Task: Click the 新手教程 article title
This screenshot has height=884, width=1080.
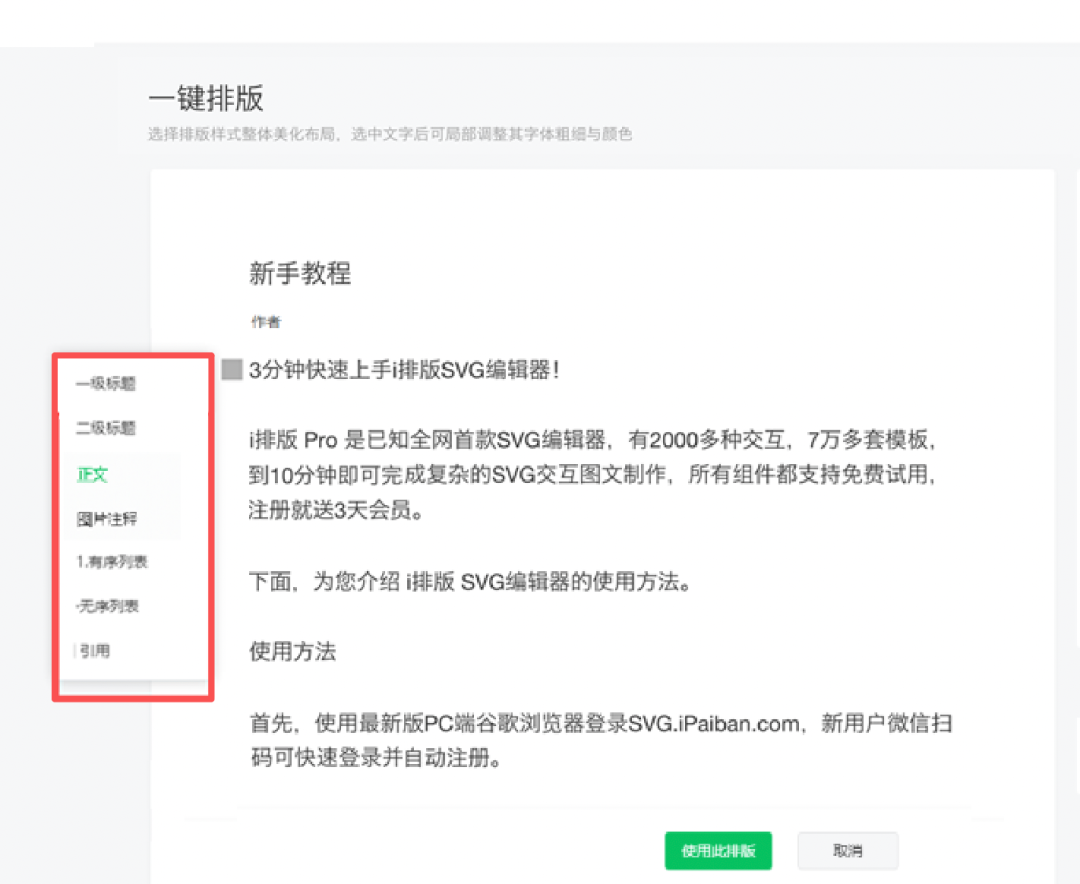Action: point(300,273)
